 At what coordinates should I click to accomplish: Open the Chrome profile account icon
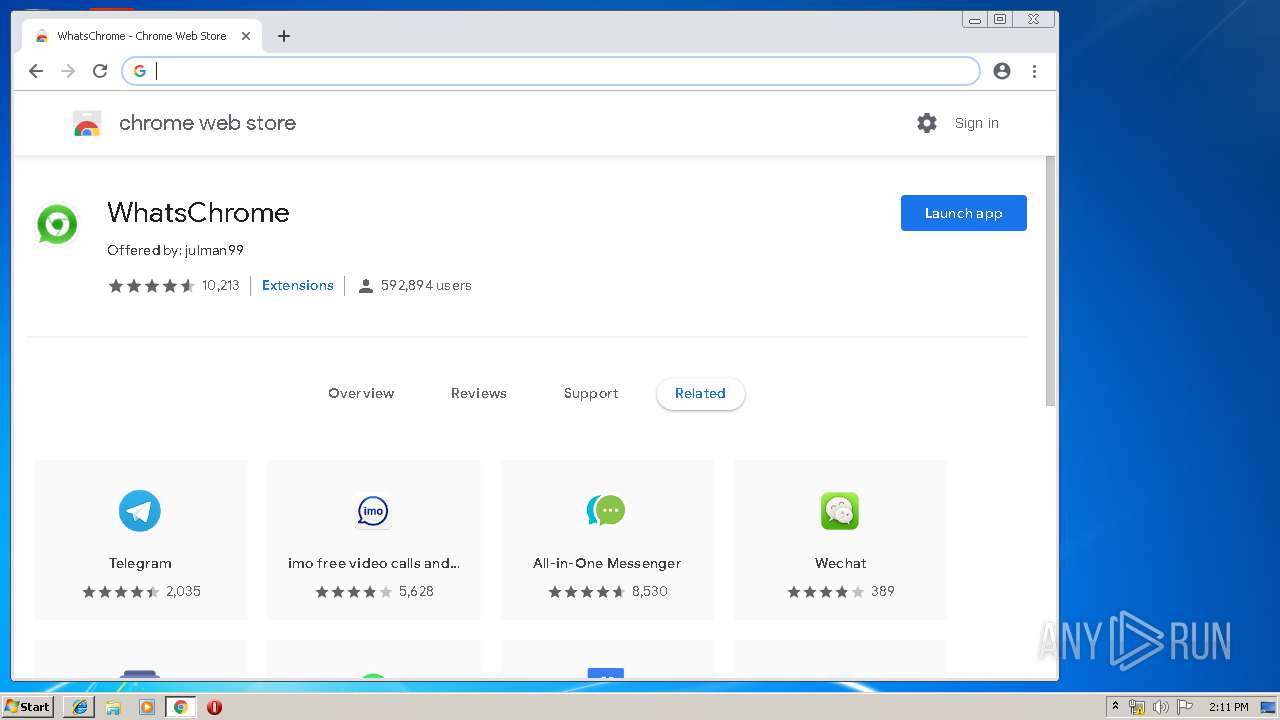[1002, 71]
